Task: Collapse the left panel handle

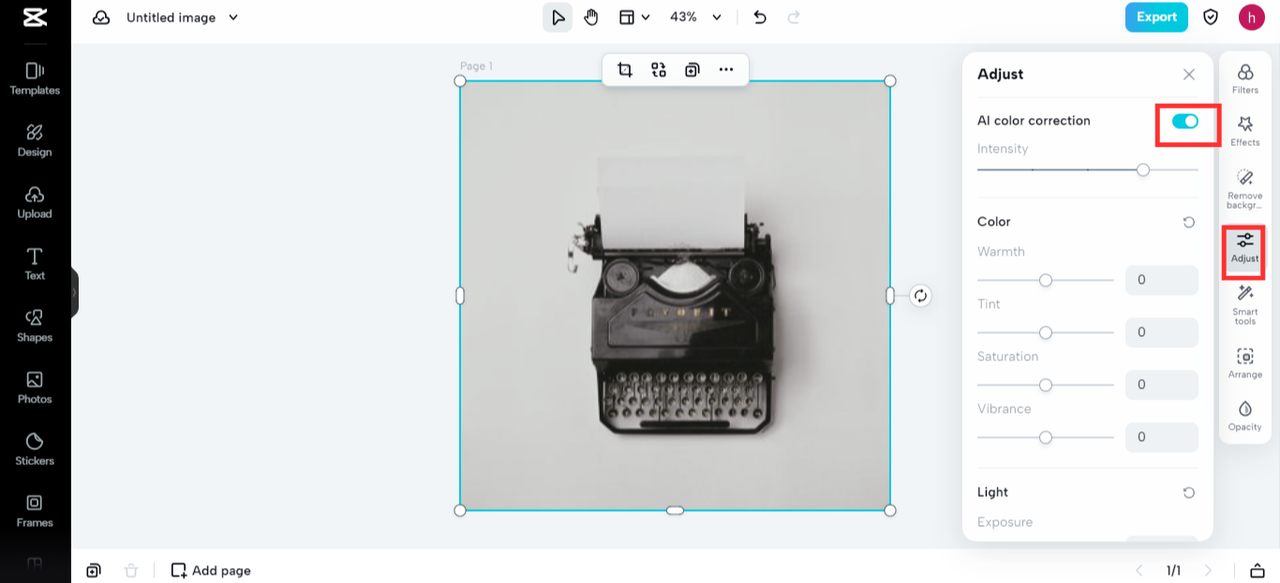Action: click(x=74, y=293)
